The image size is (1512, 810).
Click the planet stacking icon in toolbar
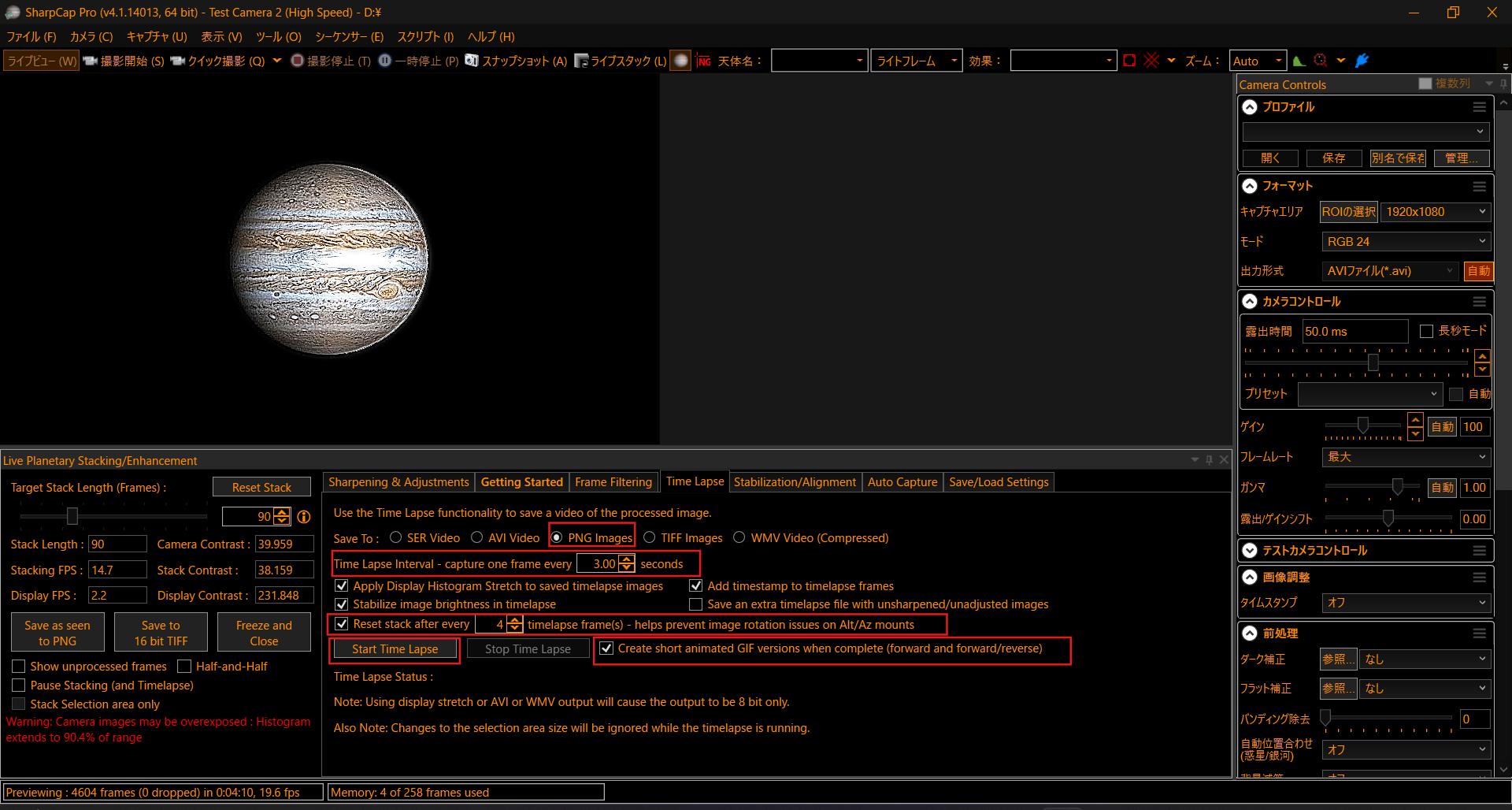pos(680,61)
